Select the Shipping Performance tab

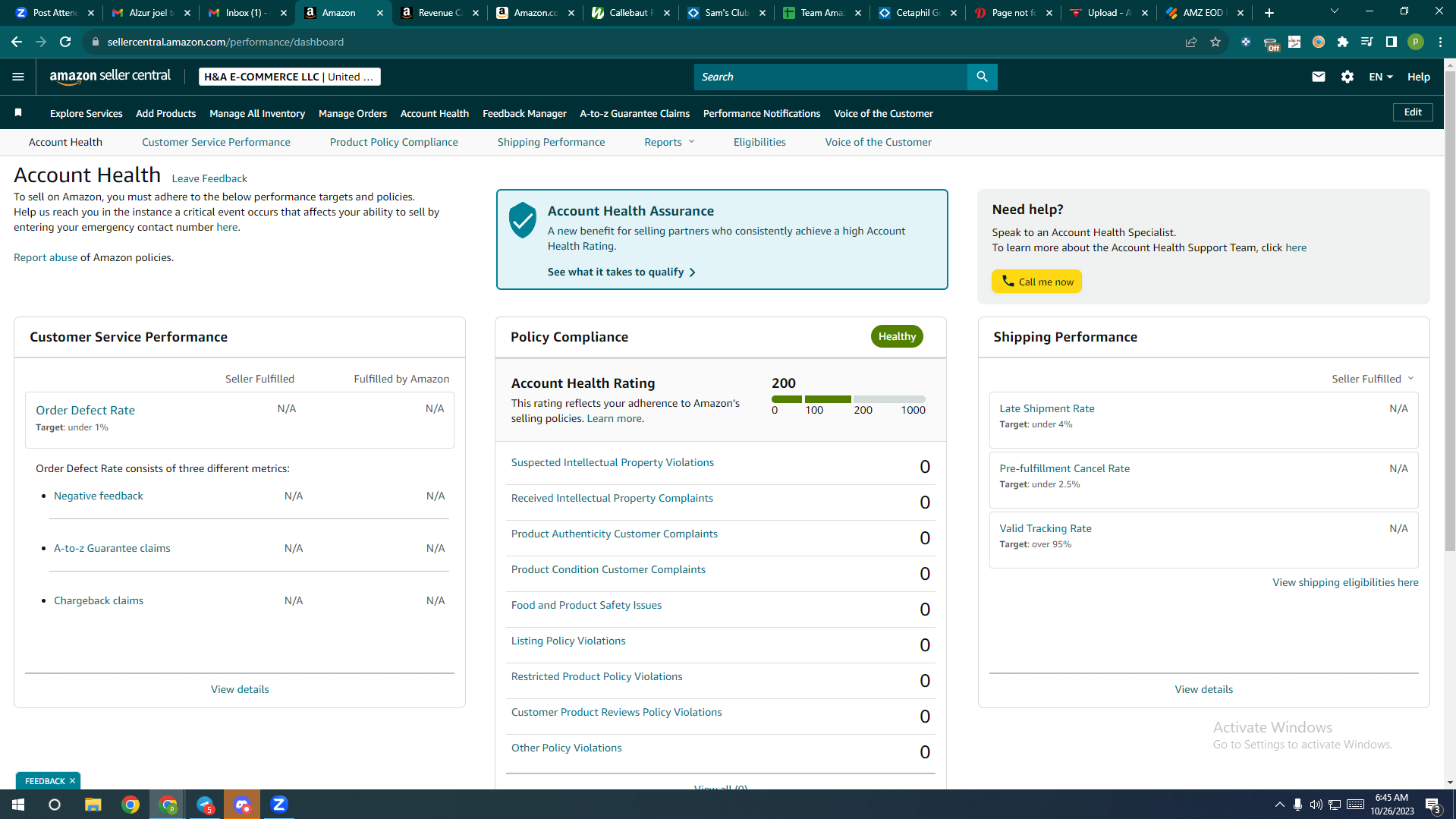(x=551, y=142)
